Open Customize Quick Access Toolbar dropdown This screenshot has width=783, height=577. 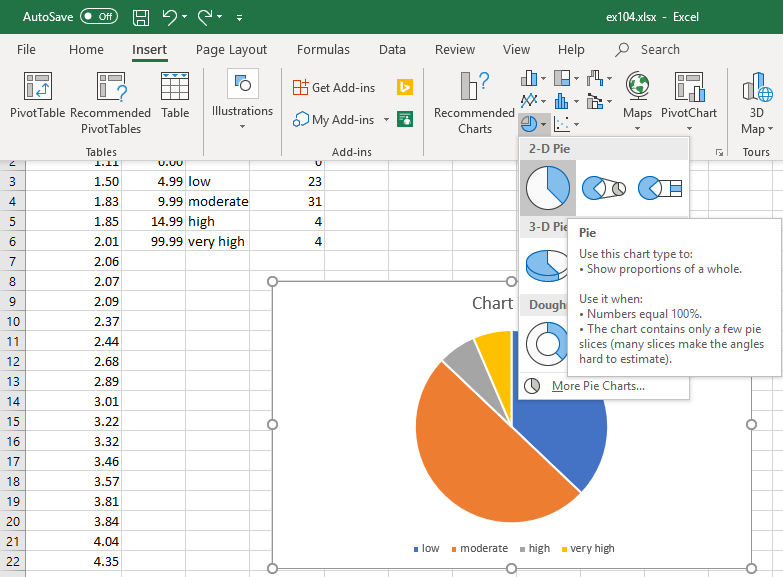240,17
